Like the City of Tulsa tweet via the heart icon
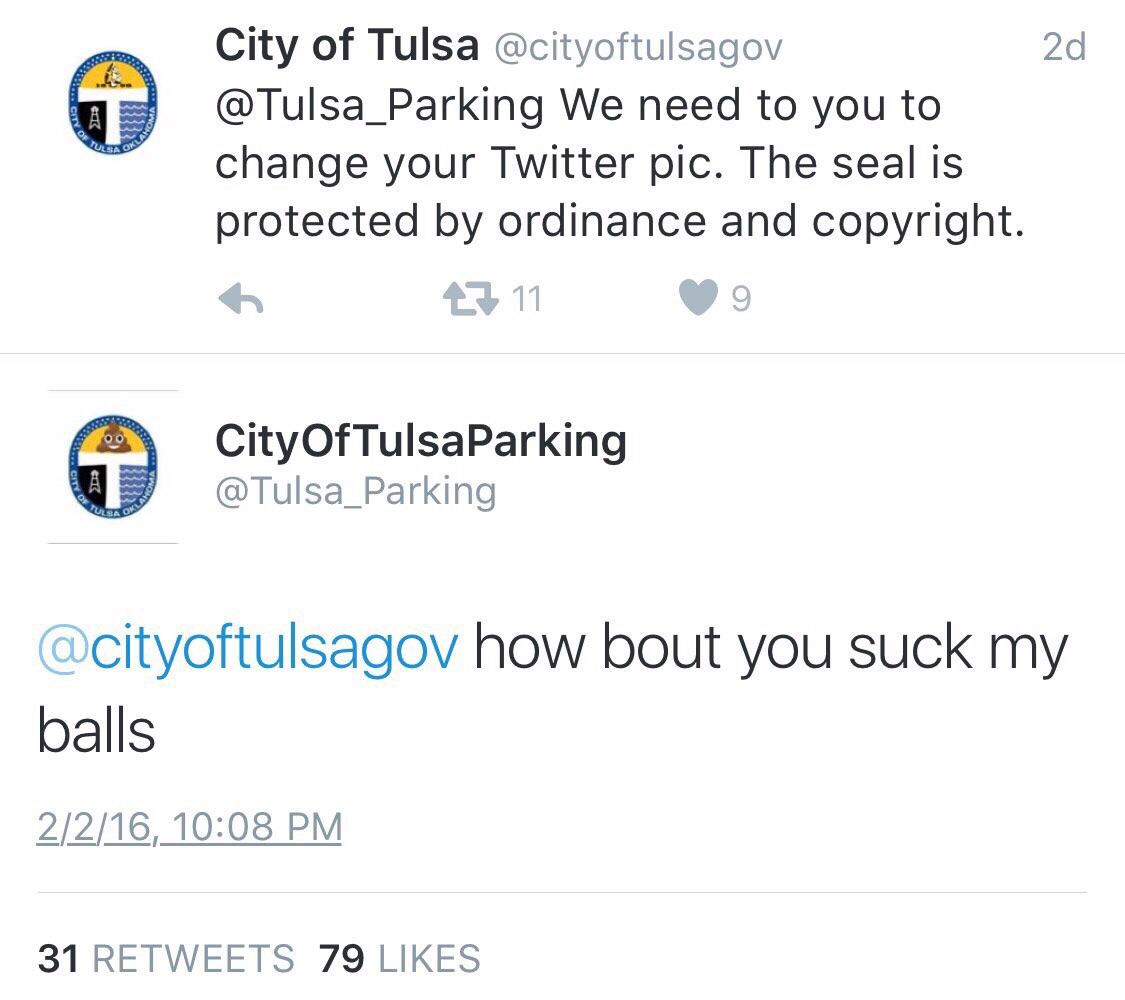 (x=698, y=299)
